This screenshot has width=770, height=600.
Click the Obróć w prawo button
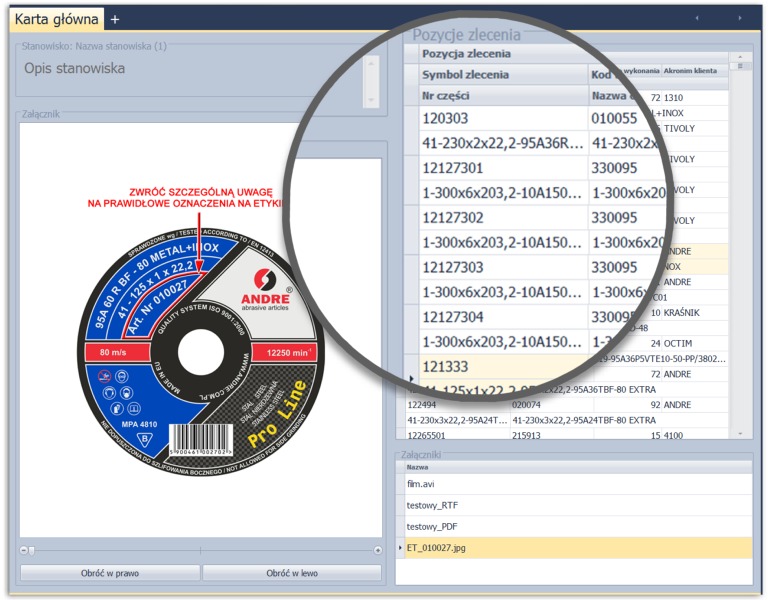(110, 573)
